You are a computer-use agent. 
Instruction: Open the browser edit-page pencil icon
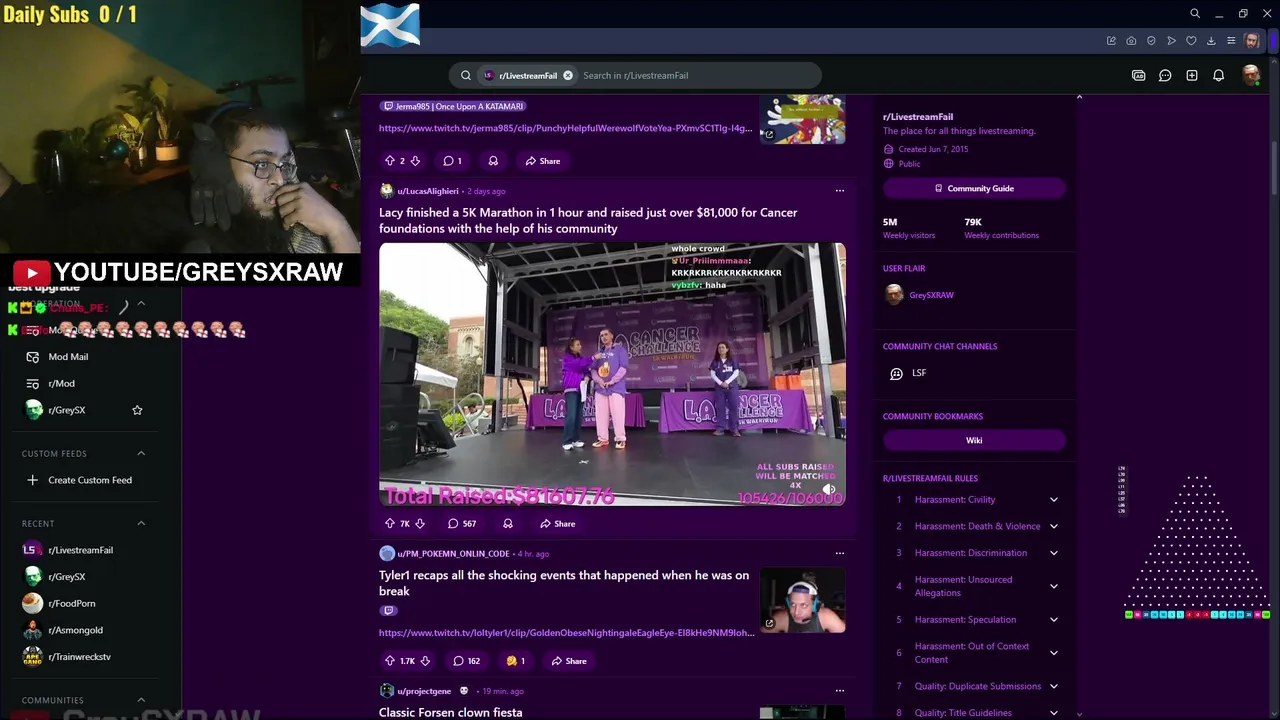1111,41
